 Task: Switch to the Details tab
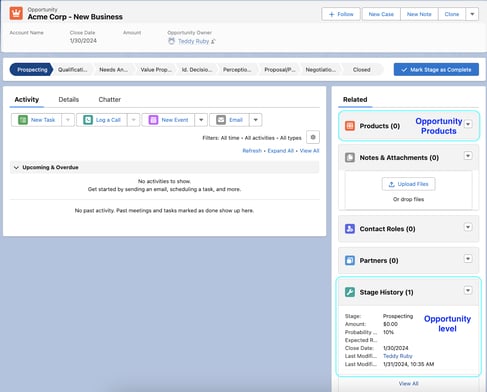69,99
